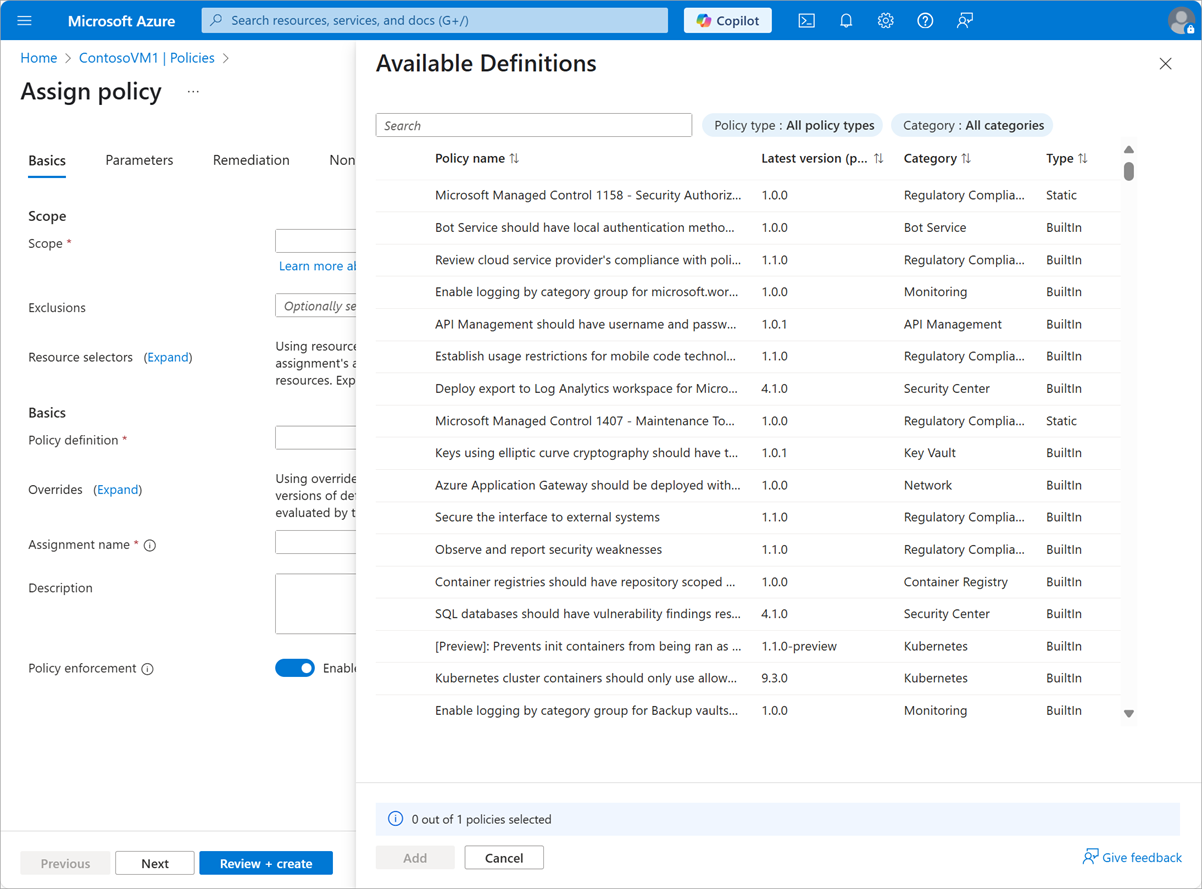The height and width of the screenshot is (889, 1202).
Task: Click the Description text area
Action: 315,603
